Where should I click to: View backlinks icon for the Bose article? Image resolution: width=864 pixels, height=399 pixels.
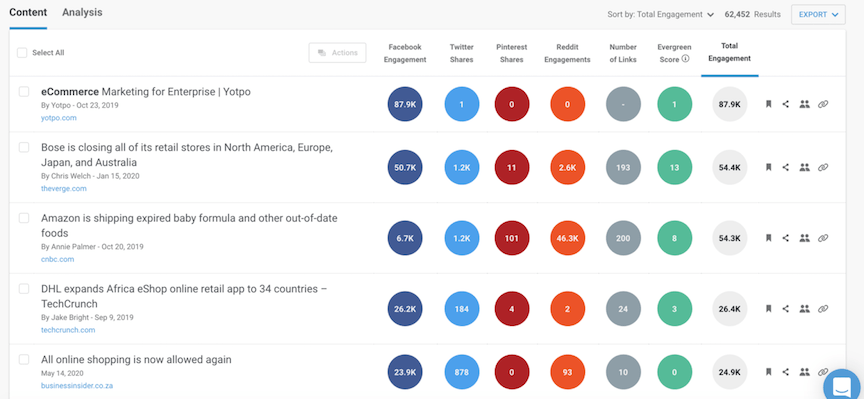click(x=823, y=167)
